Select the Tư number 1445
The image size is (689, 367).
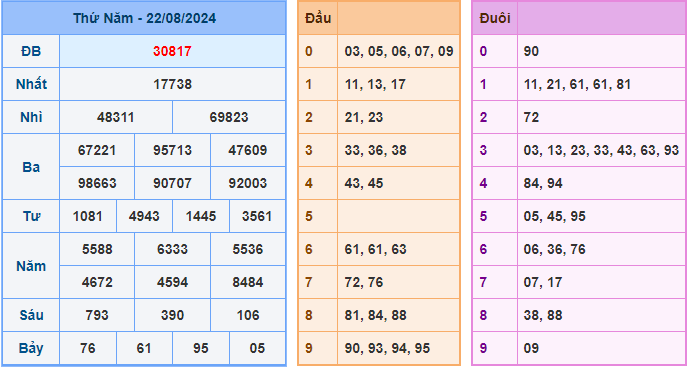pyautogui.click(x=201, y=216)
